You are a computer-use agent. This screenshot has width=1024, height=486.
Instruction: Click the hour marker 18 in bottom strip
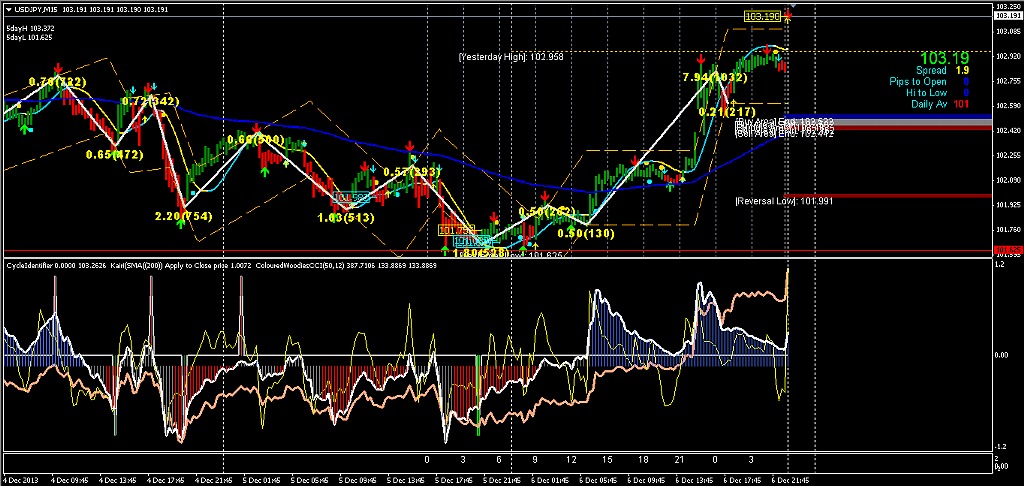click(643, 460)
